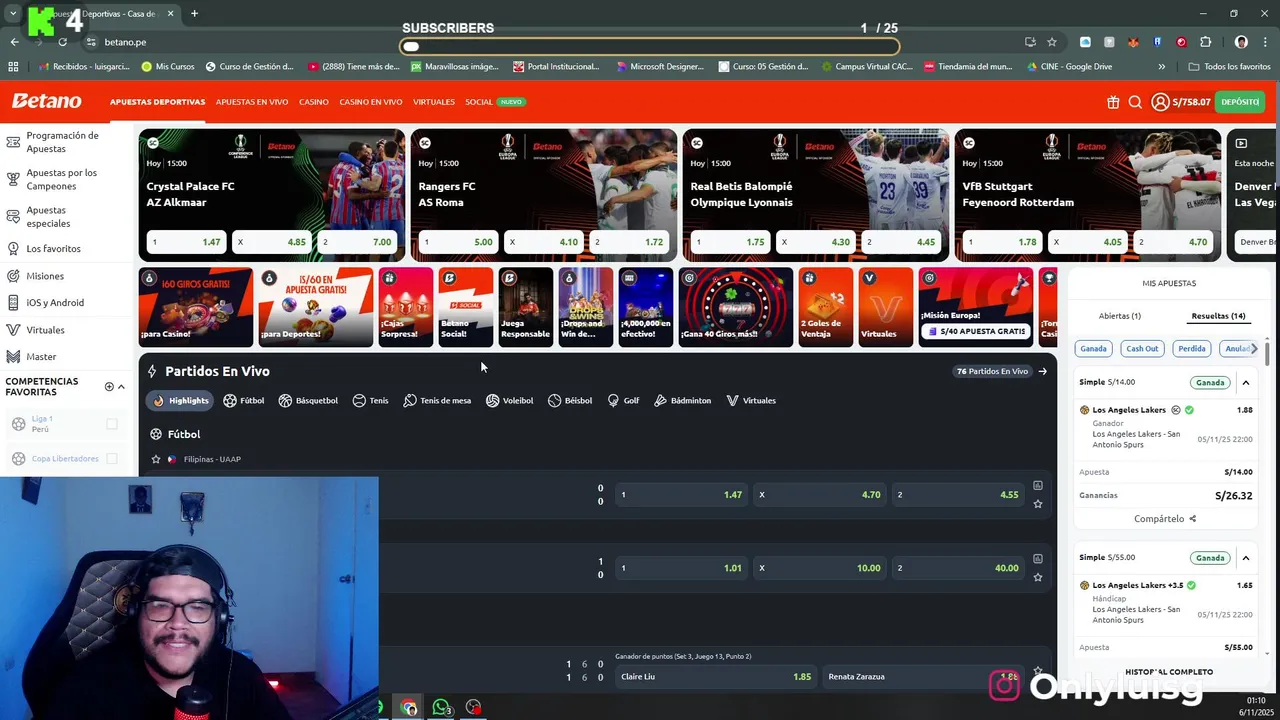Filter settled bets by Ganada chip

click(1093, 349)
